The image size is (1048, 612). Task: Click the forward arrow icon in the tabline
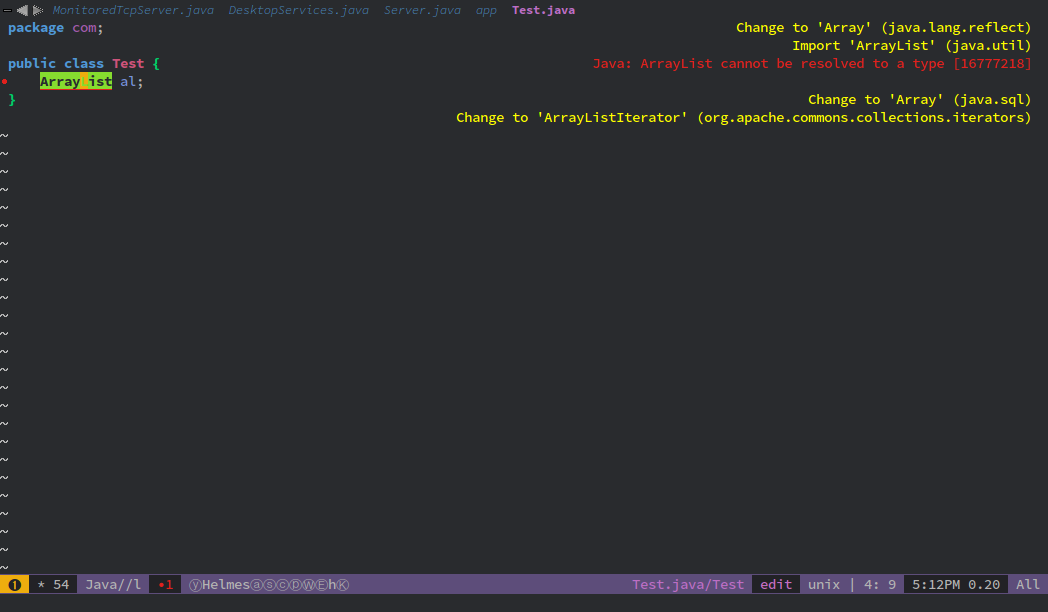click(x=38, y=10)
